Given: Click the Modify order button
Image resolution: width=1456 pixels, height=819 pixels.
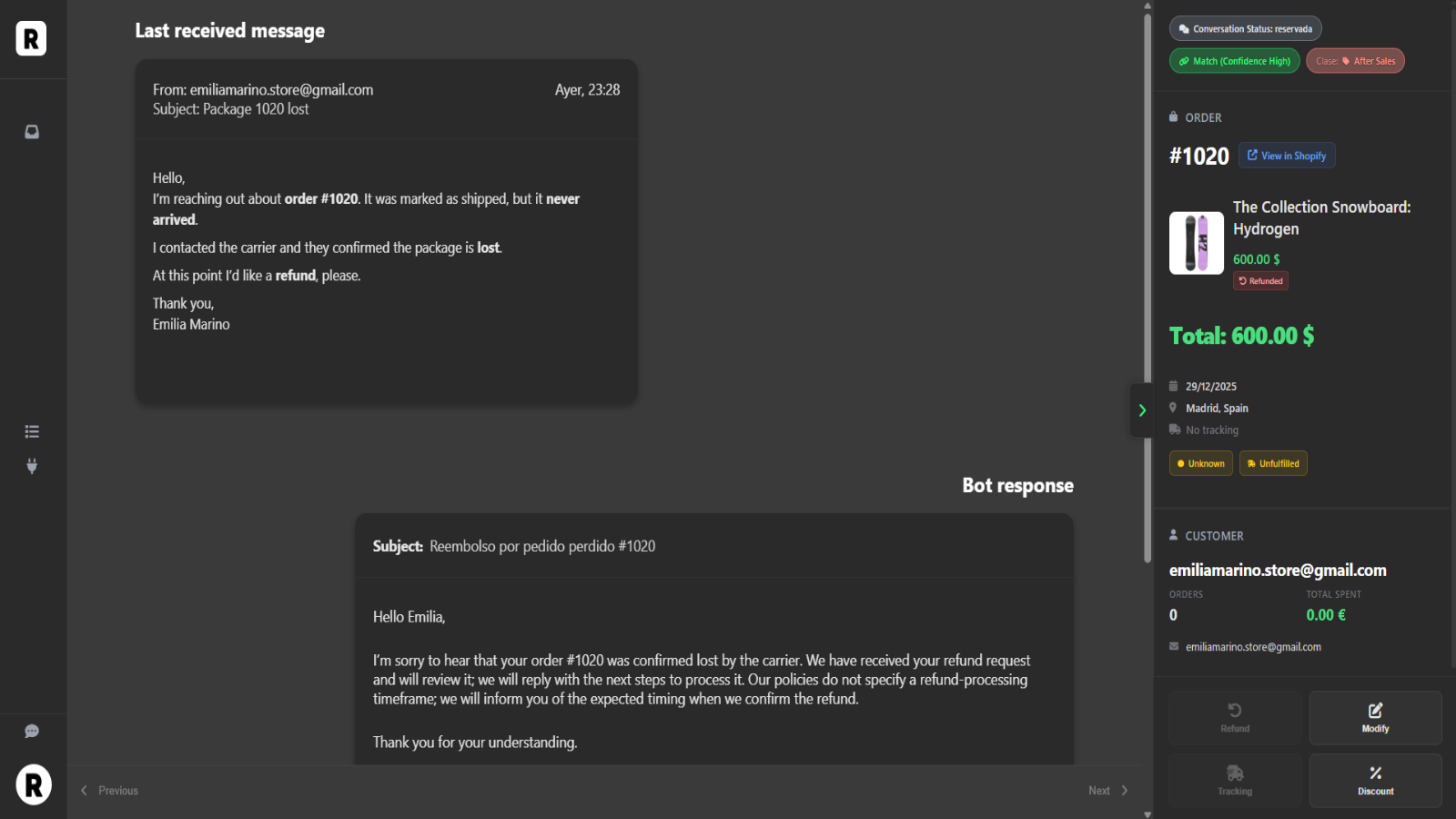Looking at the screenshot, I should [x=1375, y=717].
